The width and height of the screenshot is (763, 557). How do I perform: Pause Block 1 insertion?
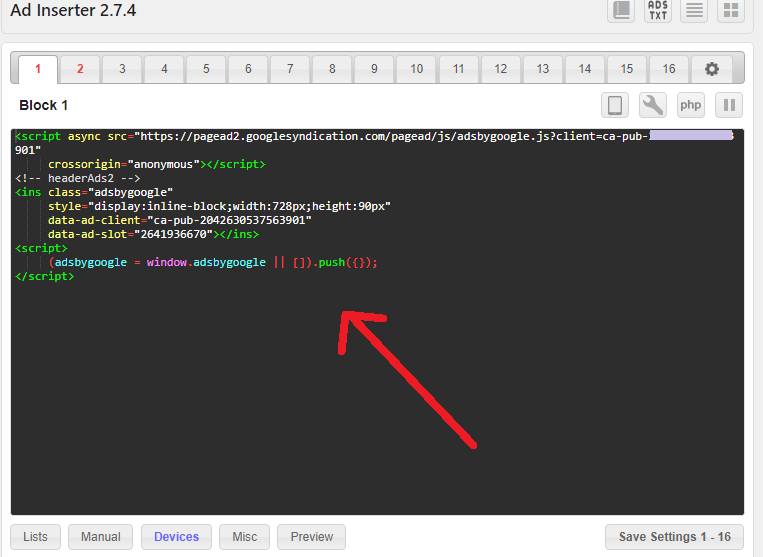[x=729, y=105]
